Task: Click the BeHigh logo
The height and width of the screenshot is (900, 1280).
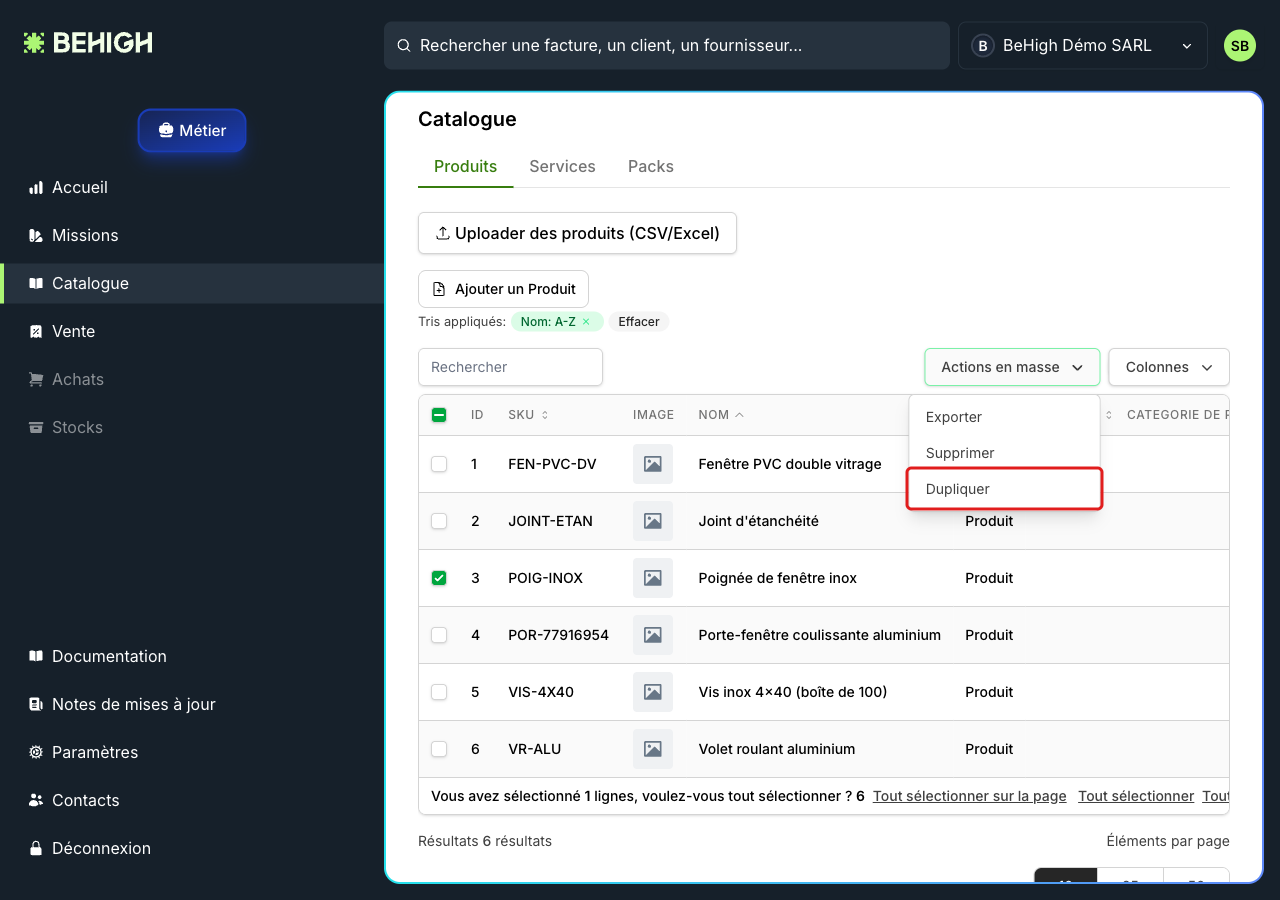Action: (x=88, y=43)
